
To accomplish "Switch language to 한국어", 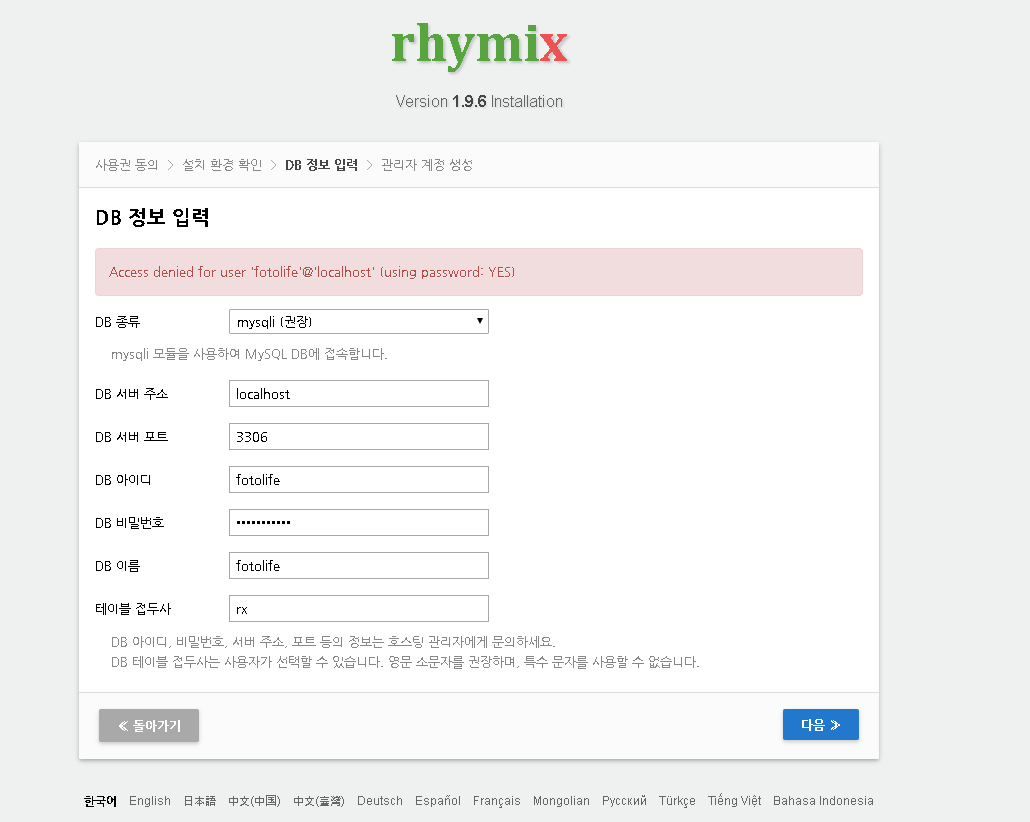I will pos(100,801).
